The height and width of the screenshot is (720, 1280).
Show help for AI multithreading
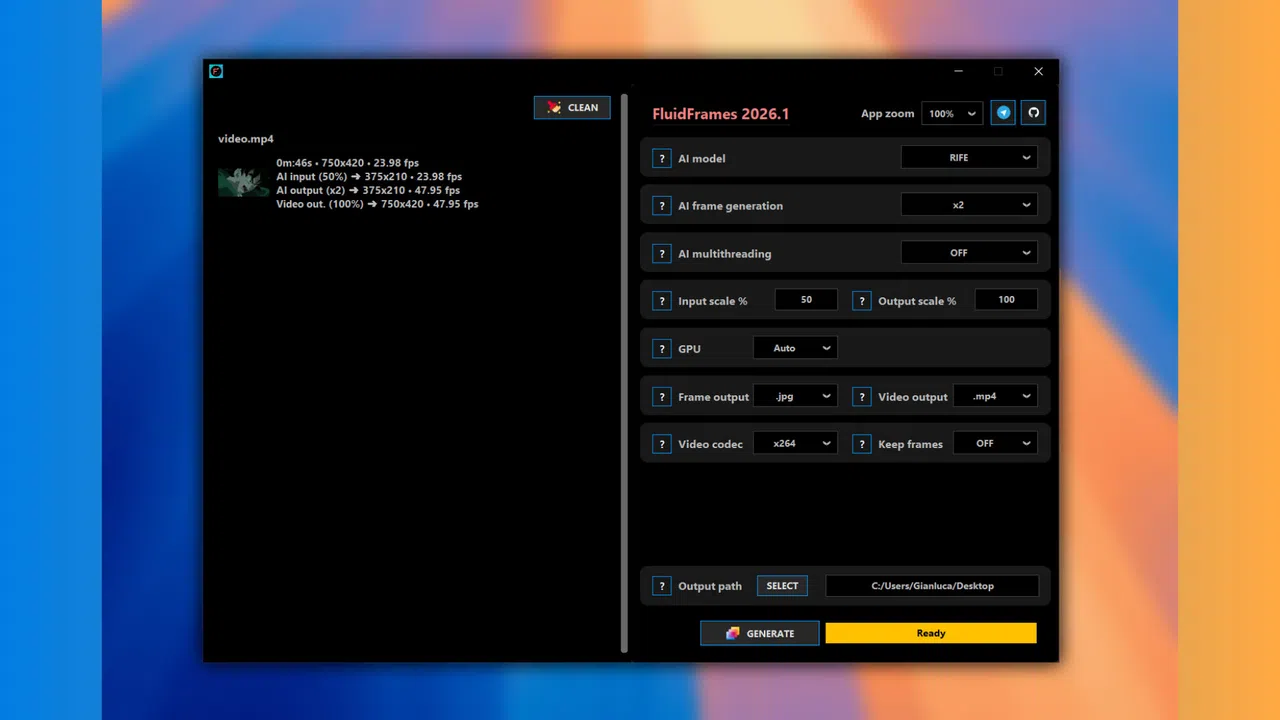coord(662,254)
